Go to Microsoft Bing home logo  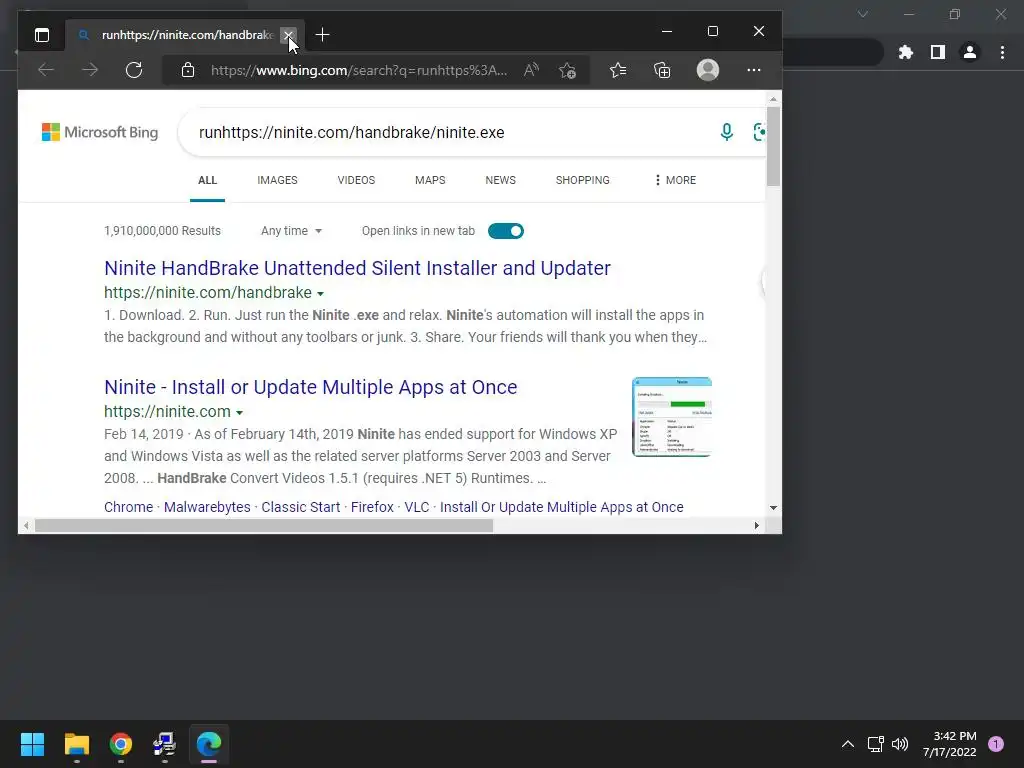click(100, 132)
